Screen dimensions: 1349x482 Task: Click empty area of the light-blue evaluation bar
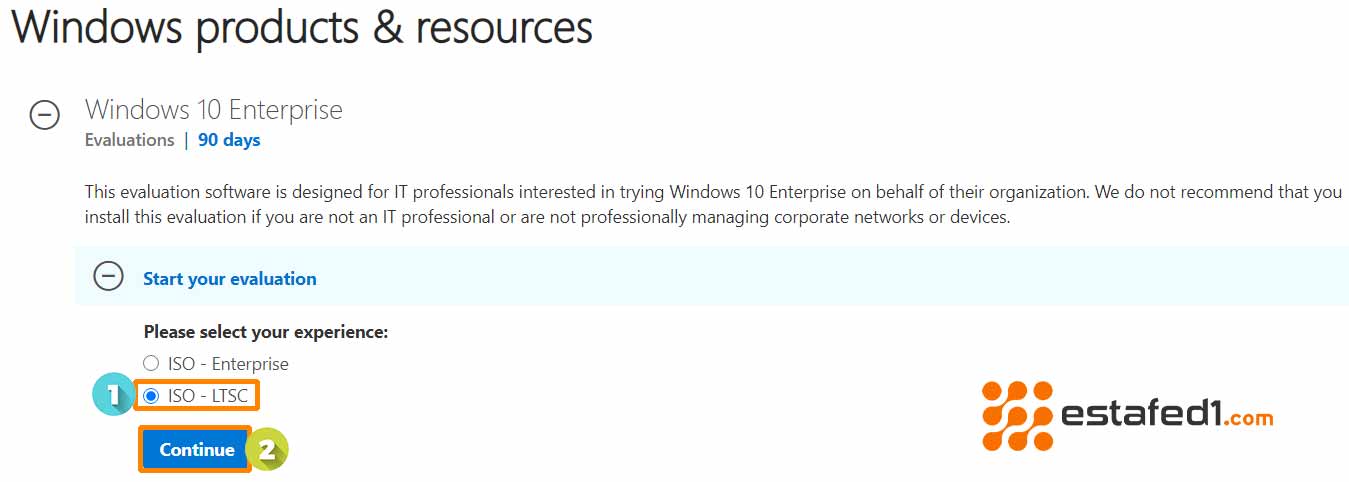click(x=800, y=277)
